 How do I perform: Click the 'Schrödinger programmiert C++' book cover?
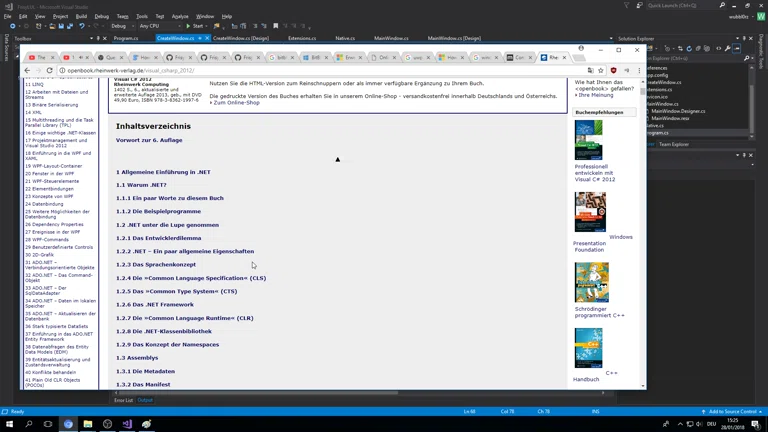(x=592, y=282)
